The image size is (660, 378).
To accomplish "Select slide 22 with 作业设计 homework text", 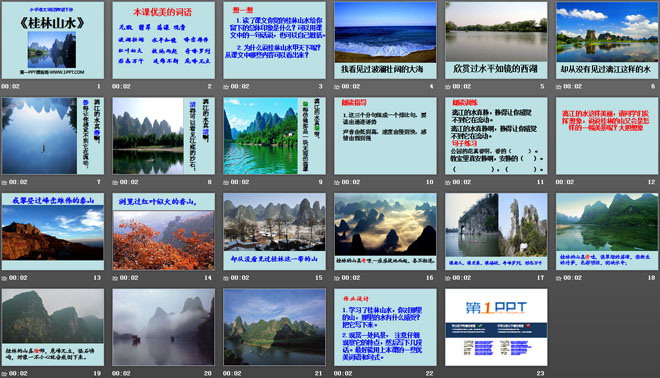I will click(385, 327).
